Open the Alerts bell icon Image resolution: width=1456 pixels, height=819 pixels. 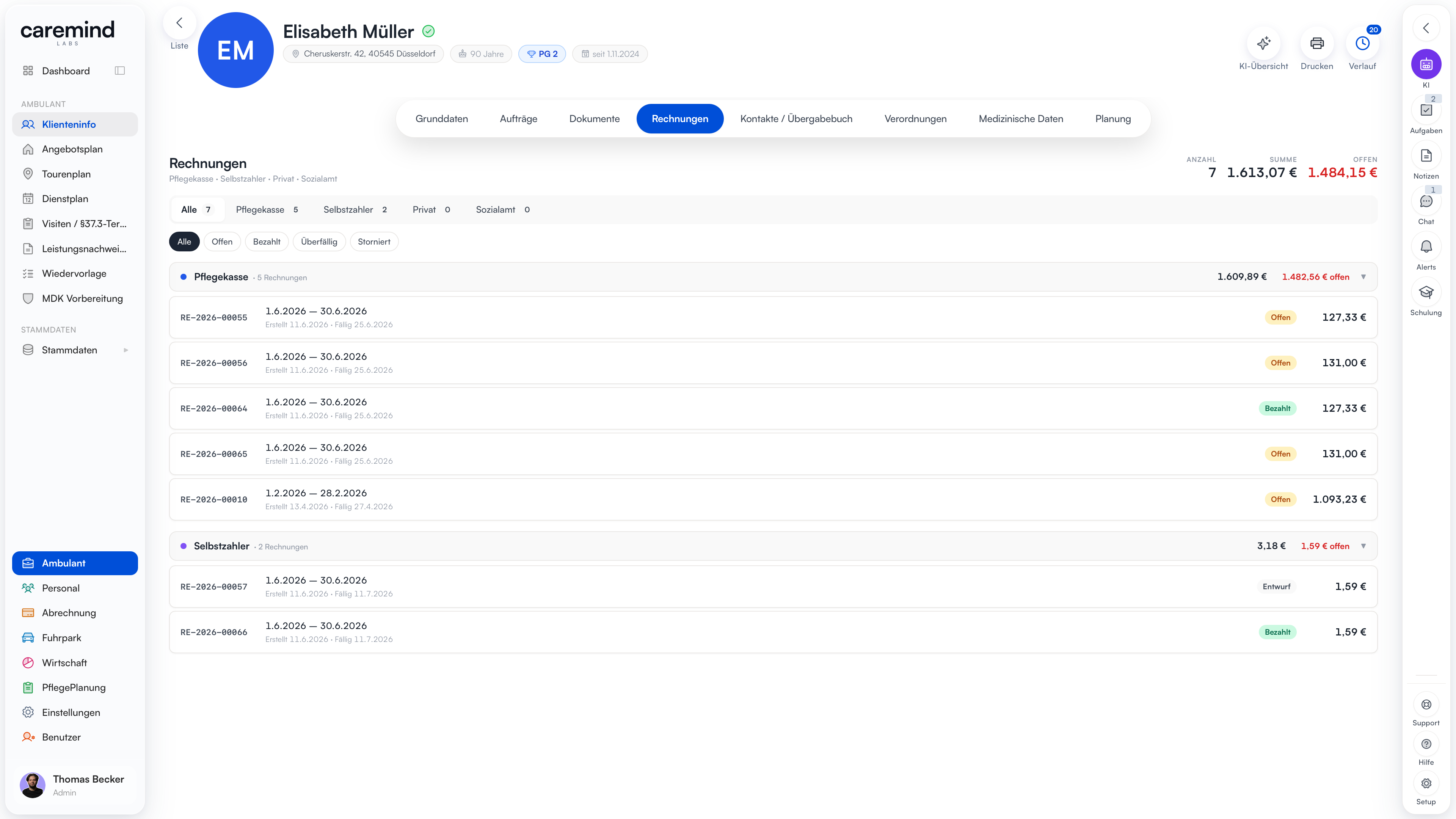click(1426, 246)
